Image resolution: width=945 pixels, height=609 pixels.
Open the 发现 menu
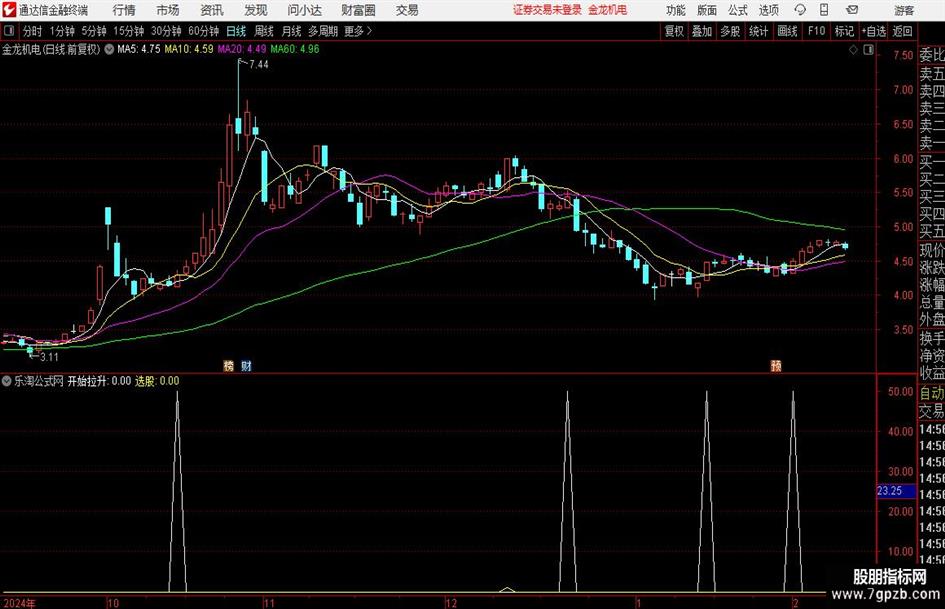click(x=256, y=10)
